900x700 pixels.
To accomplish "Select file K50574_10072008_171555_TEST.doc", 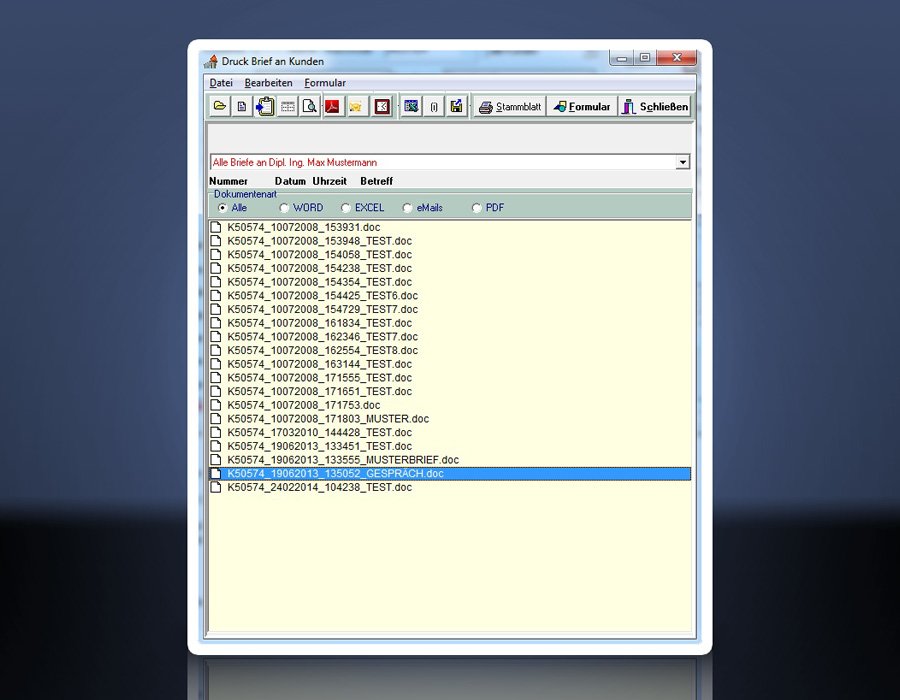I will (x=319, y=378).
